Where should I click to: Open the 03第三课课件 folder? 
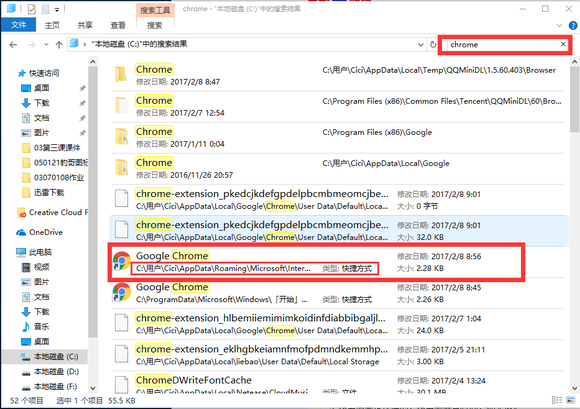pos(56,148)
